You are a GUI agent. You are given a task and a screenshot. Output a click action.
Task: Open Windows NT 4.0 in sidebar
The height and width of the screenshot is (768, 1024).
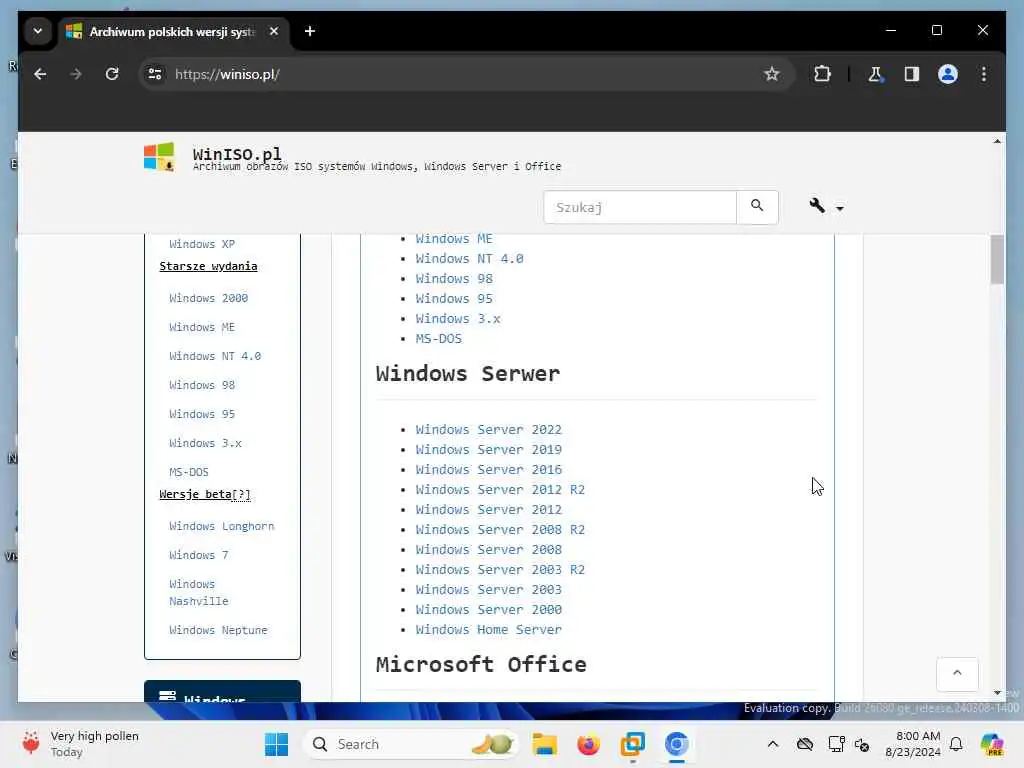click(x=215, y=356)
